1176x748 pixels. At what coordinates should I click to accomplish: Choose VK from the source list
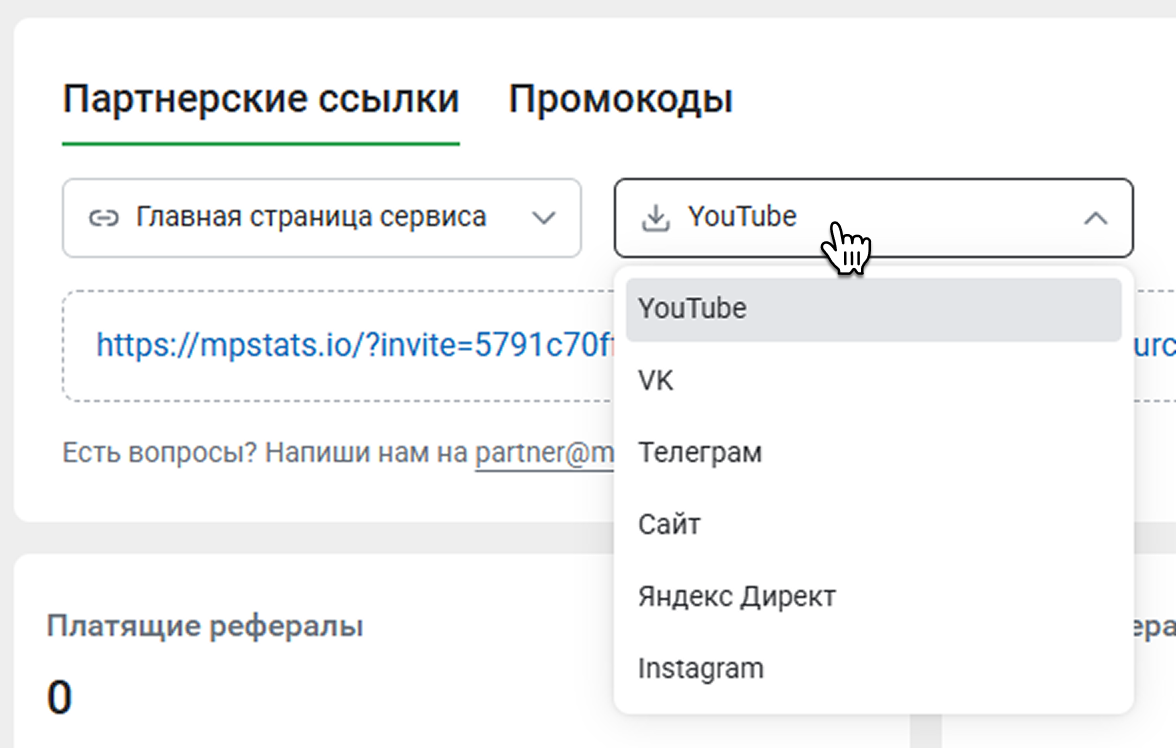[656, 381]
